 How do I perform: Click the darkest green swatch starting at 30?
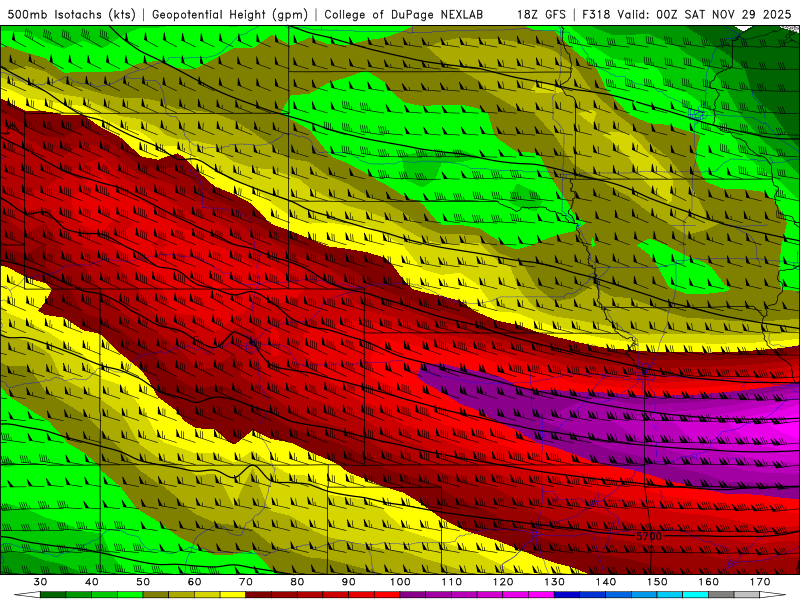pos(53,595)
